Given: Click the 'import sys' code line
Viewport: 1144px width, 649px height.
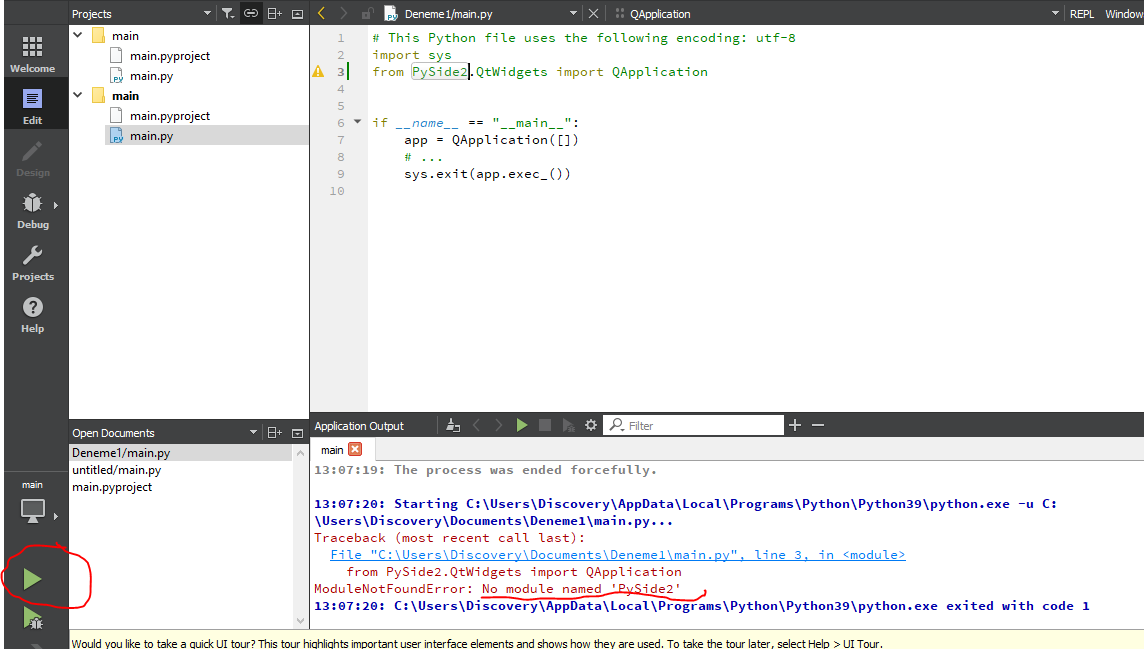Looking at the screenshot, I should point(411,55).
